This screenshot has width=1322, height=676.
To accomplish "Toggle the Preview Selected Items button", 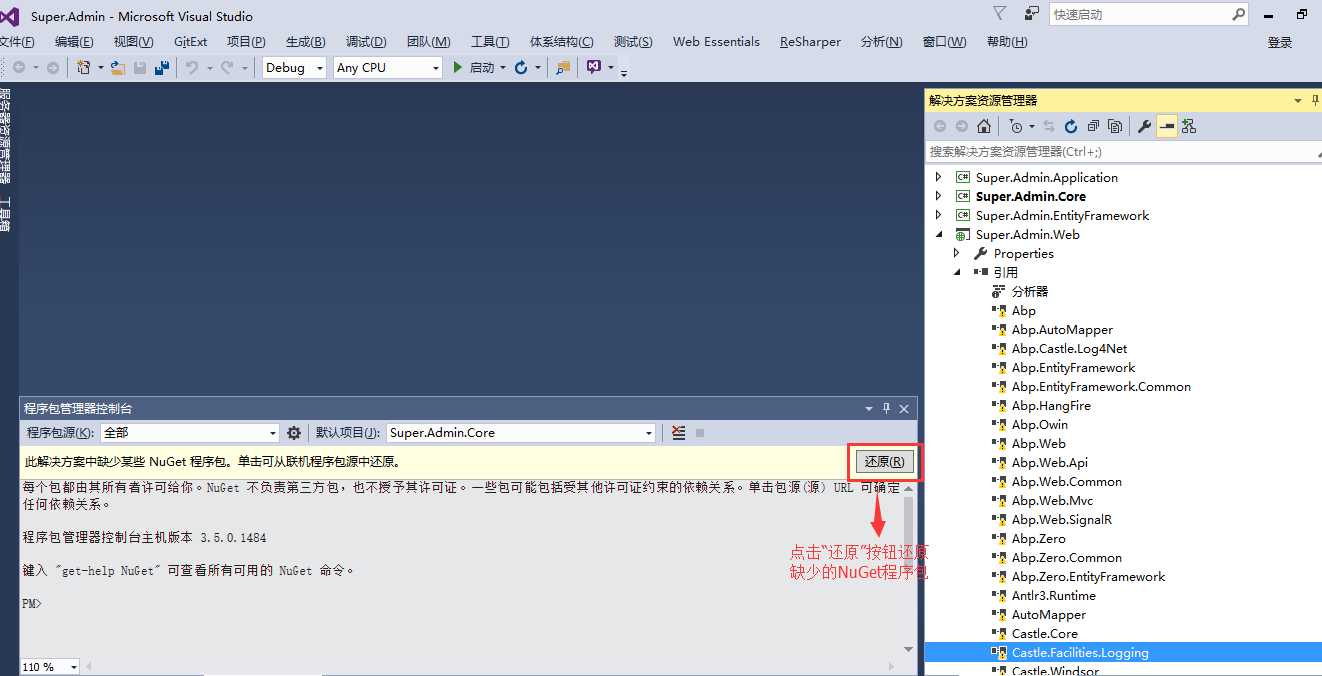I will [1167, 126].
